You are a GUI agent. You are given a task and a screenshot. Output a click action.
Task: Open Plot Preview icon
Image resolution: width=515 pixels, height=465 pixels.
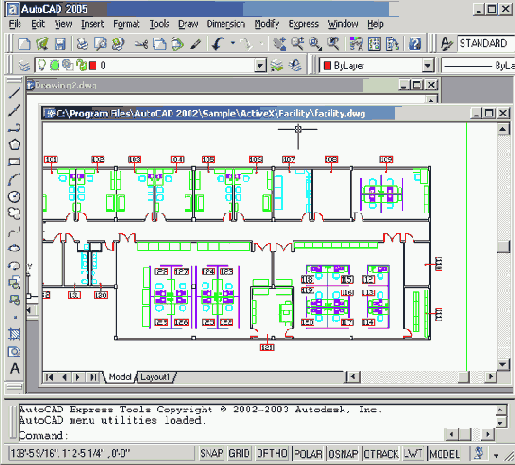[100, 44]
